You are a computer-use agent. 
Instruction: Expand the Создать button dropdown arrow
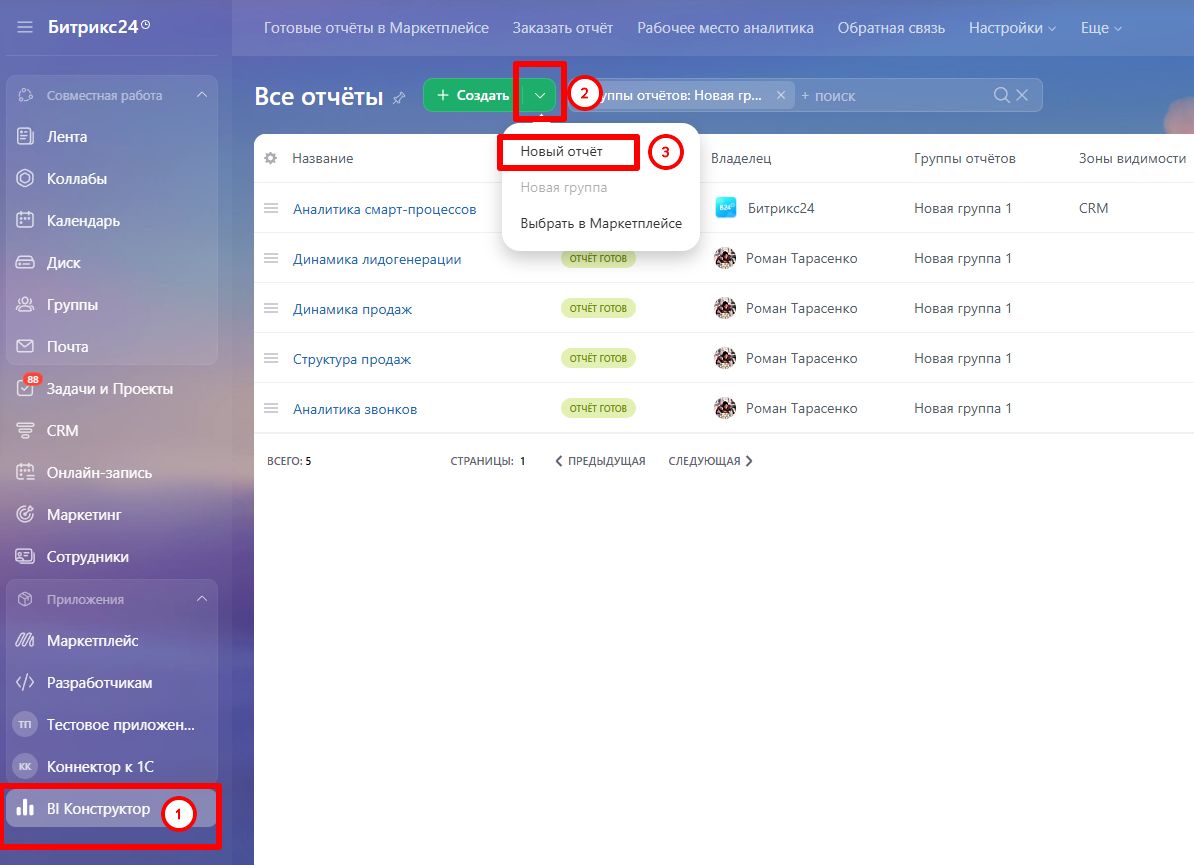[540, 95]
